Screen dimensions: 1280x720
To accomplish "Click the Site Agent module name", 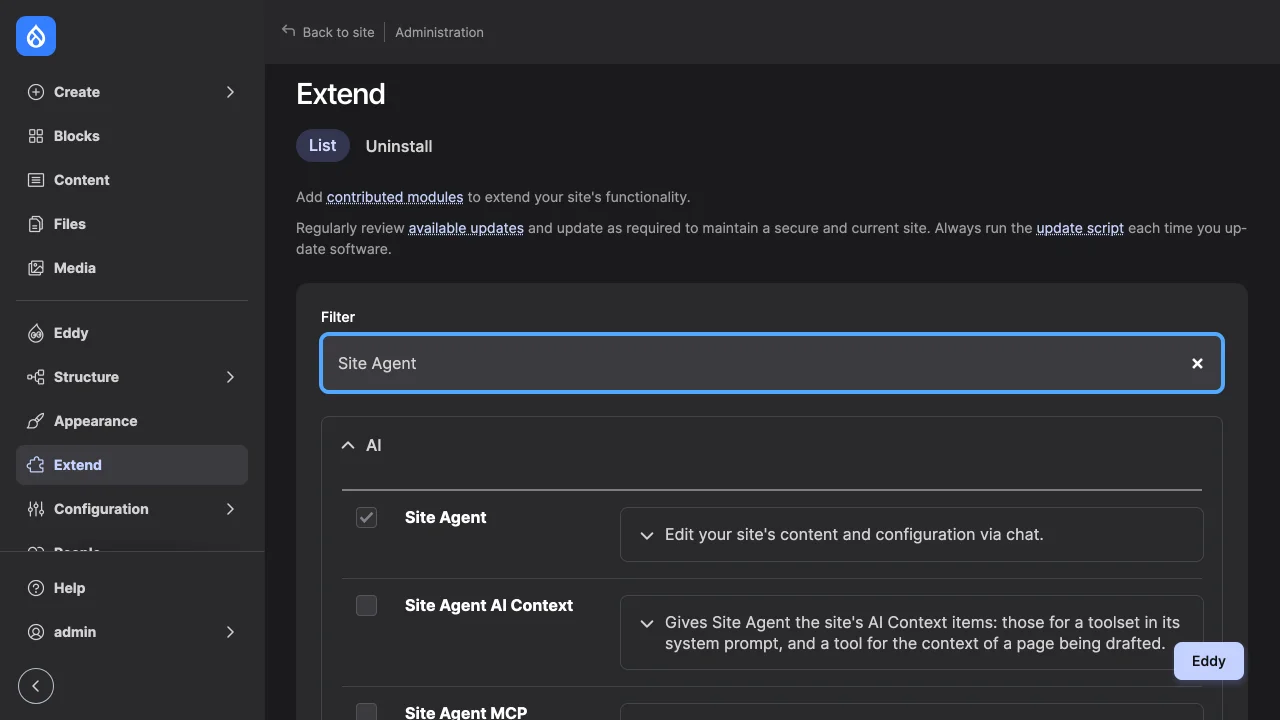I will pos(446,517).
